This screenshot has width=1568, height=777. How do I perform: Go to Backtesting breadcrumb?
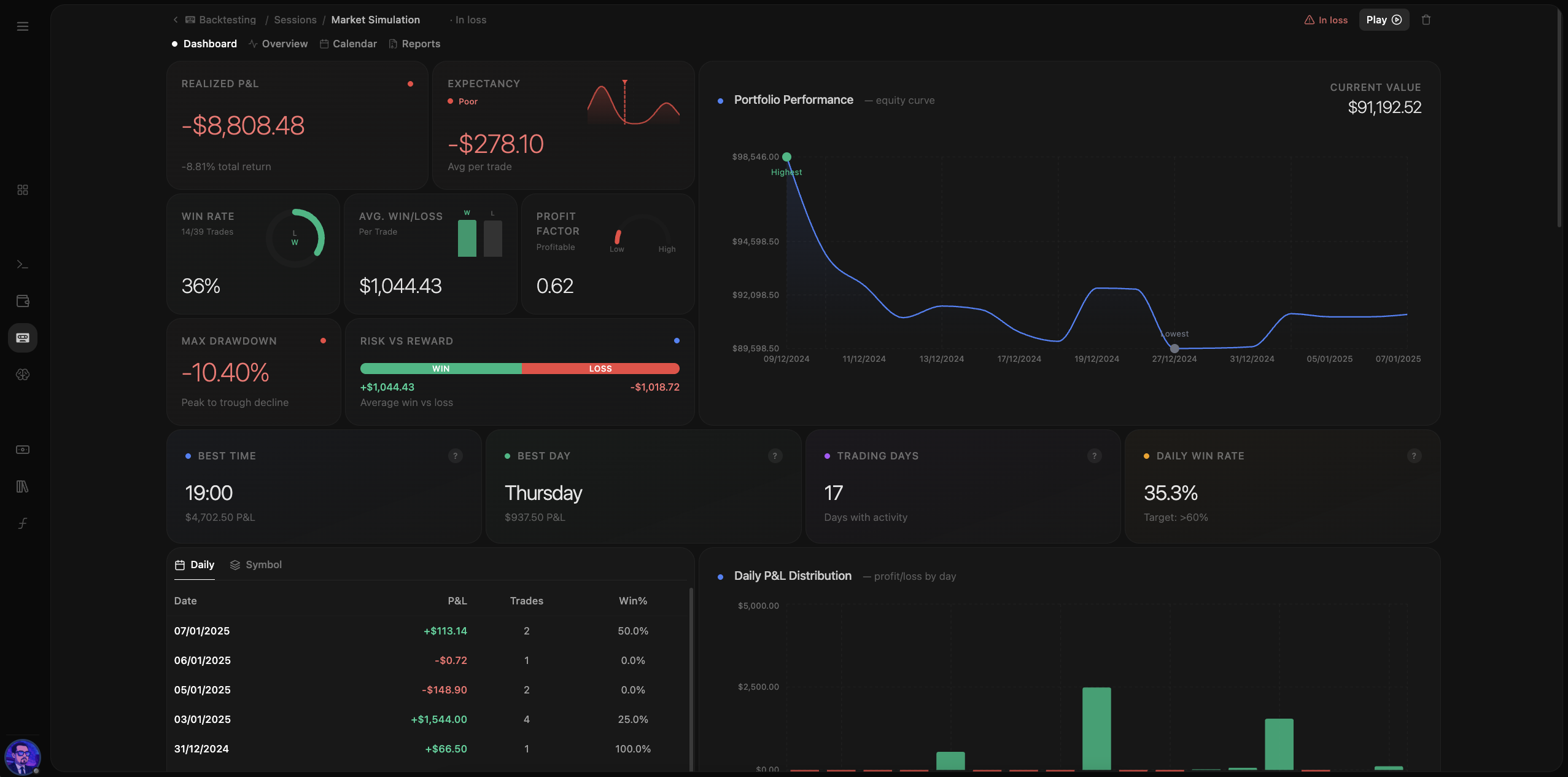click(x=220, y=20)
